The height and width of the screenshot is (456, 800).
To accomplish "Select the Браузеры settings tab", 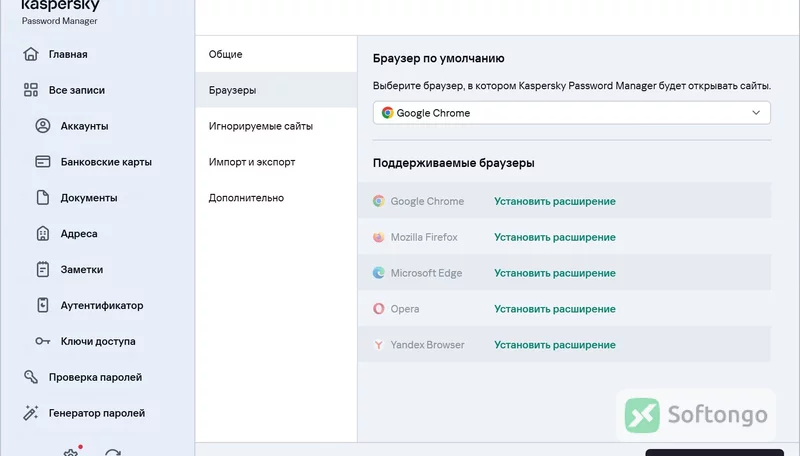I will tap(276, 90).
